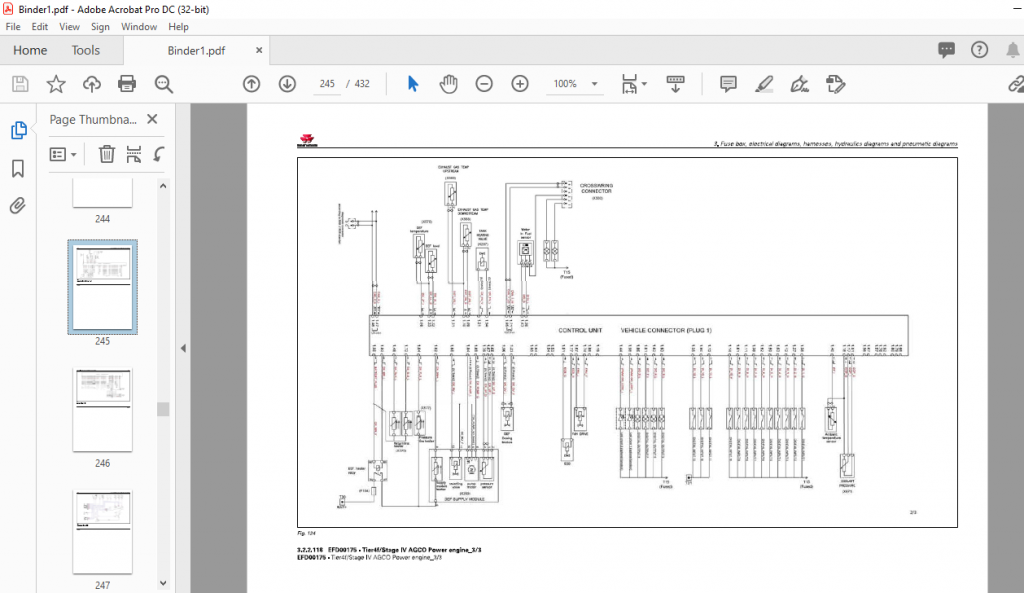Image resolution: width=1024 pixels, height=593 pixels.
Task: Go to previous page arrow
Action: 251,84
